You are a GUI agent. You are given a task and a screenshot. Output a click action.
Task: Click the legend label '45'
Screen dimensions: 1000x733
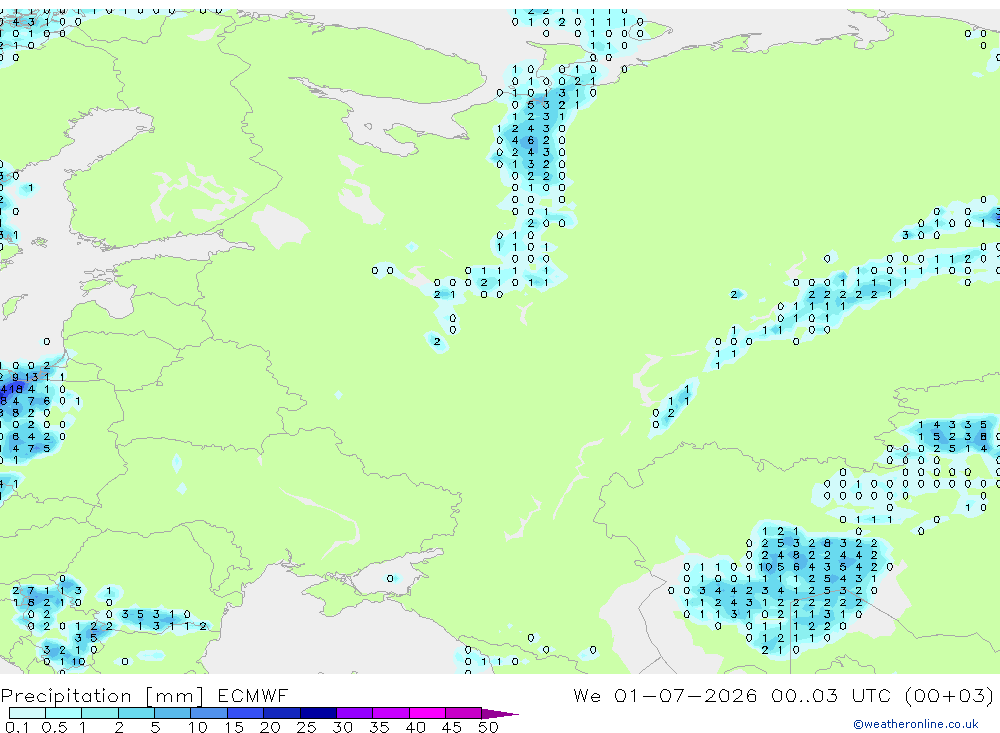pos(452,727)
